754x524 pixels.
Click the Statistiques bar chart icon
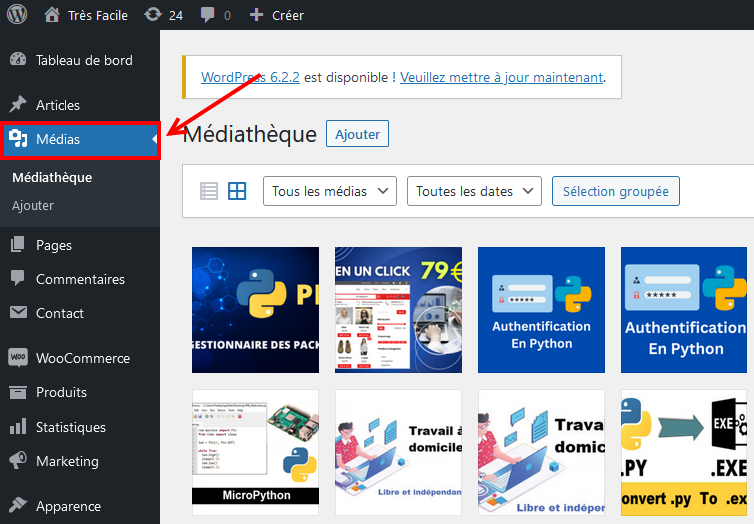click(18, 426)
